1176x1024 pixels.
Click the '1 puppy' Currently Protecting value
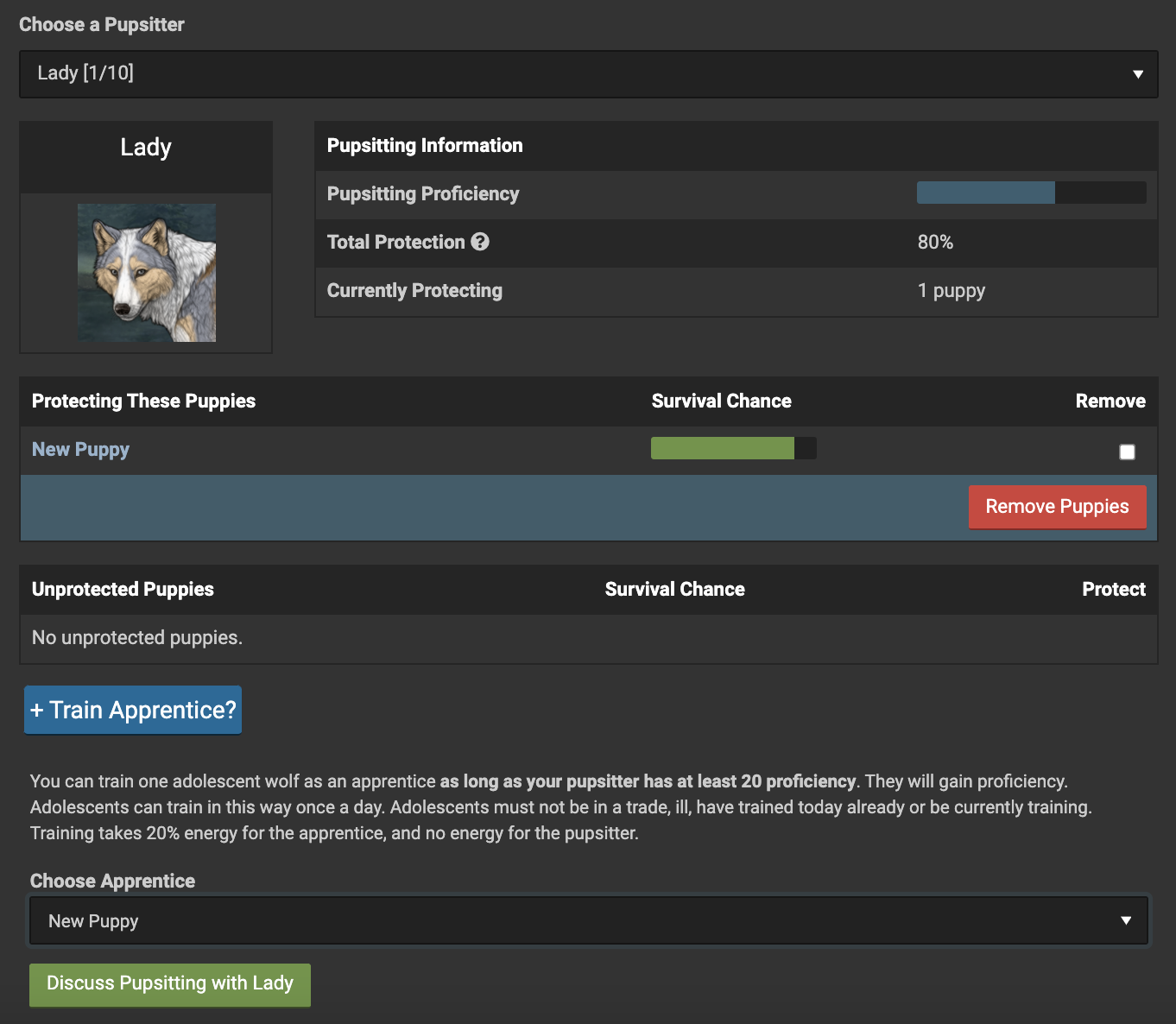[x=951, y=291]
